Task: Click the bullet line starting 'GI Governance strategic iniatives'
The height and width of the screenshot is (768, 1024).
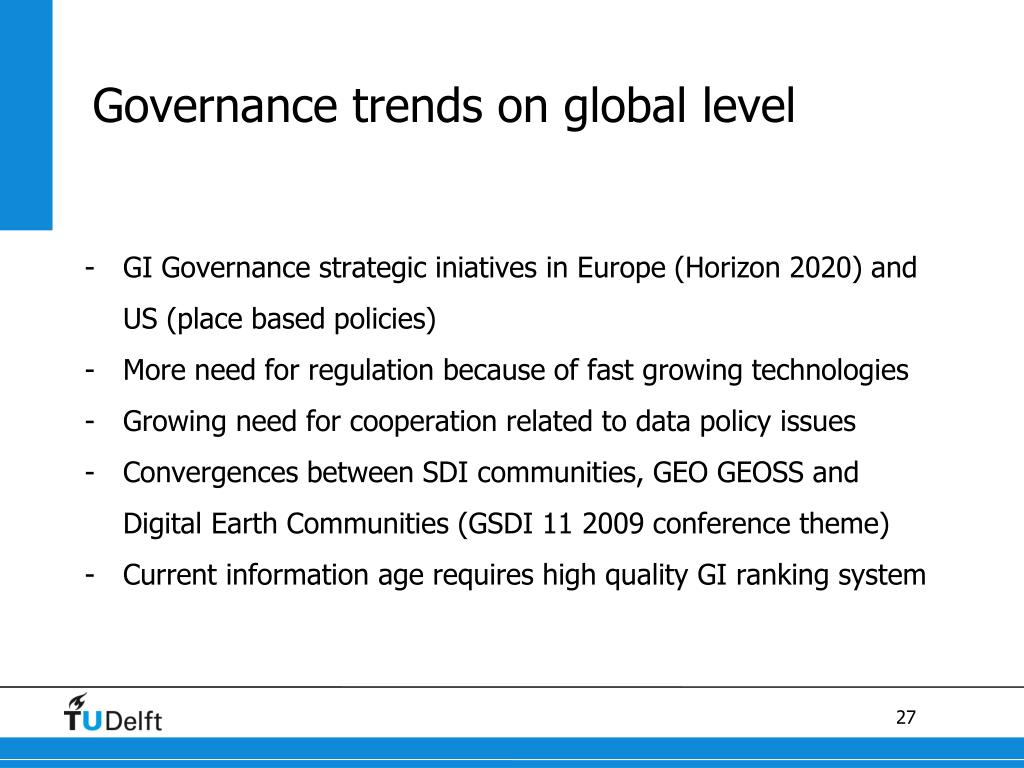Action: click(520, 268)
